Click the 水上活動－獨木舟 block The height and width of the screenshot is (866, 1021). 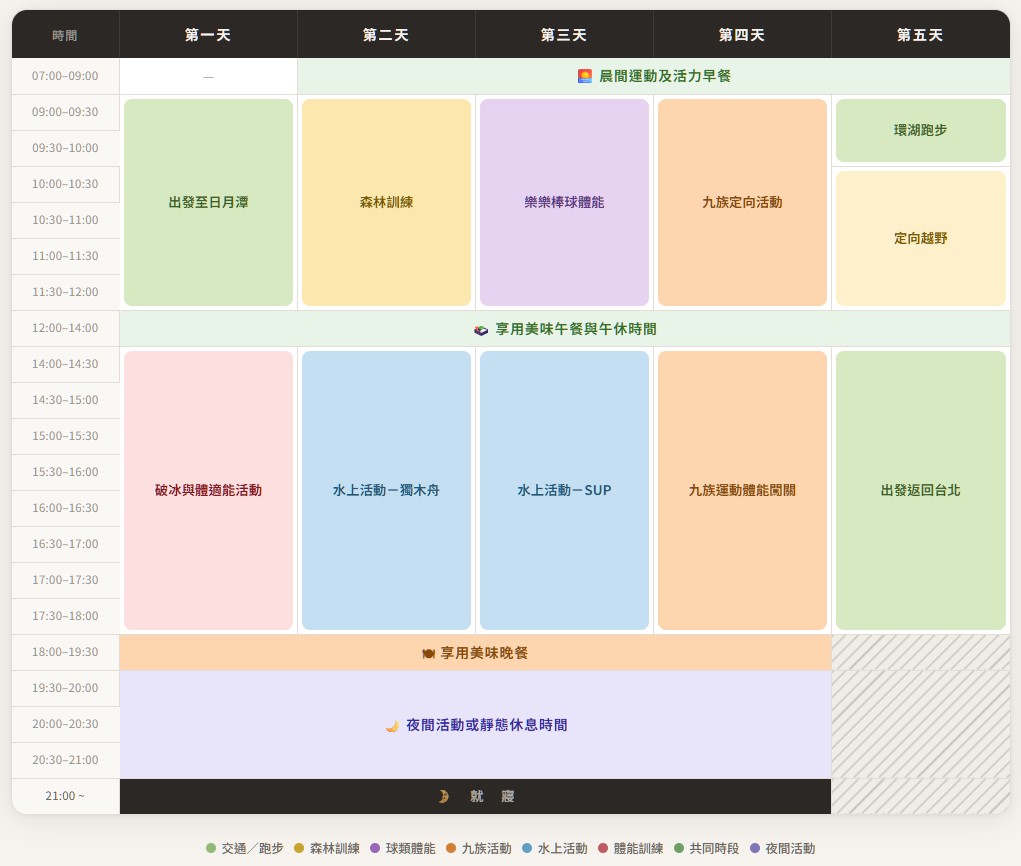coord(386,490)
